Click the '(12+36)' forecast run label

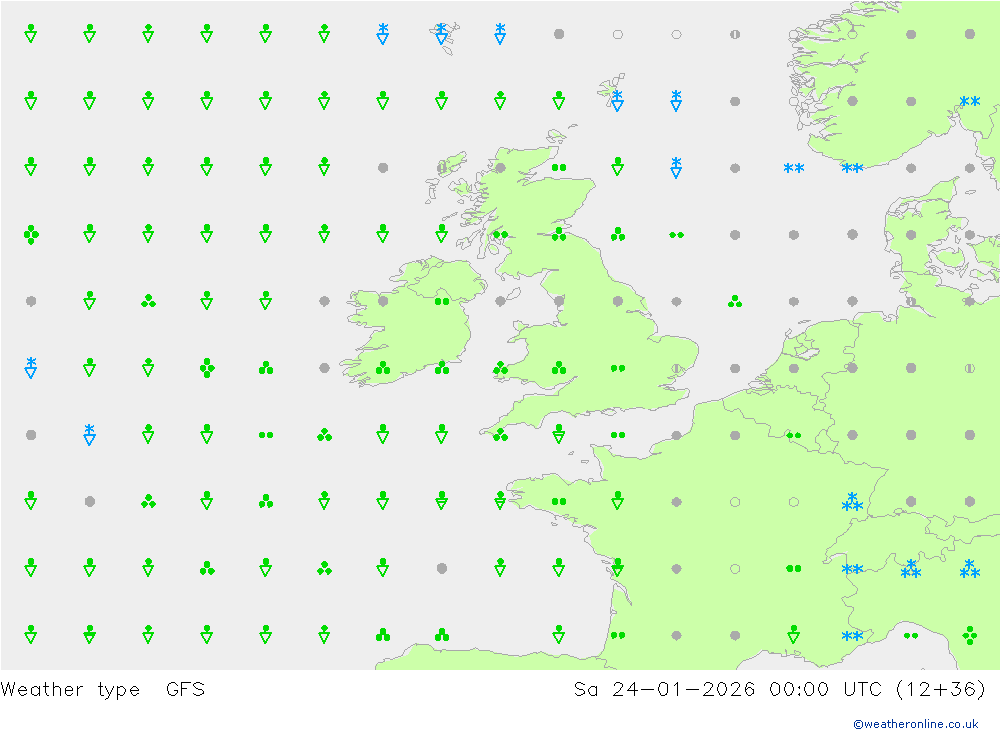[940, 690]
